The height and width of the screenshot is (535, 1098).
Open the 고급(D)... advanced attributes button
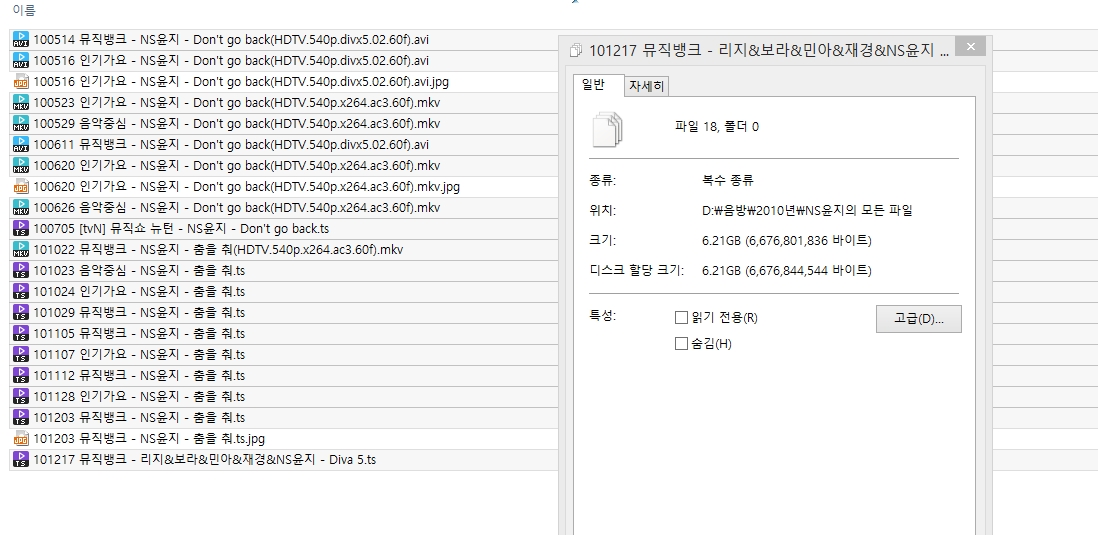coord(919,319)
